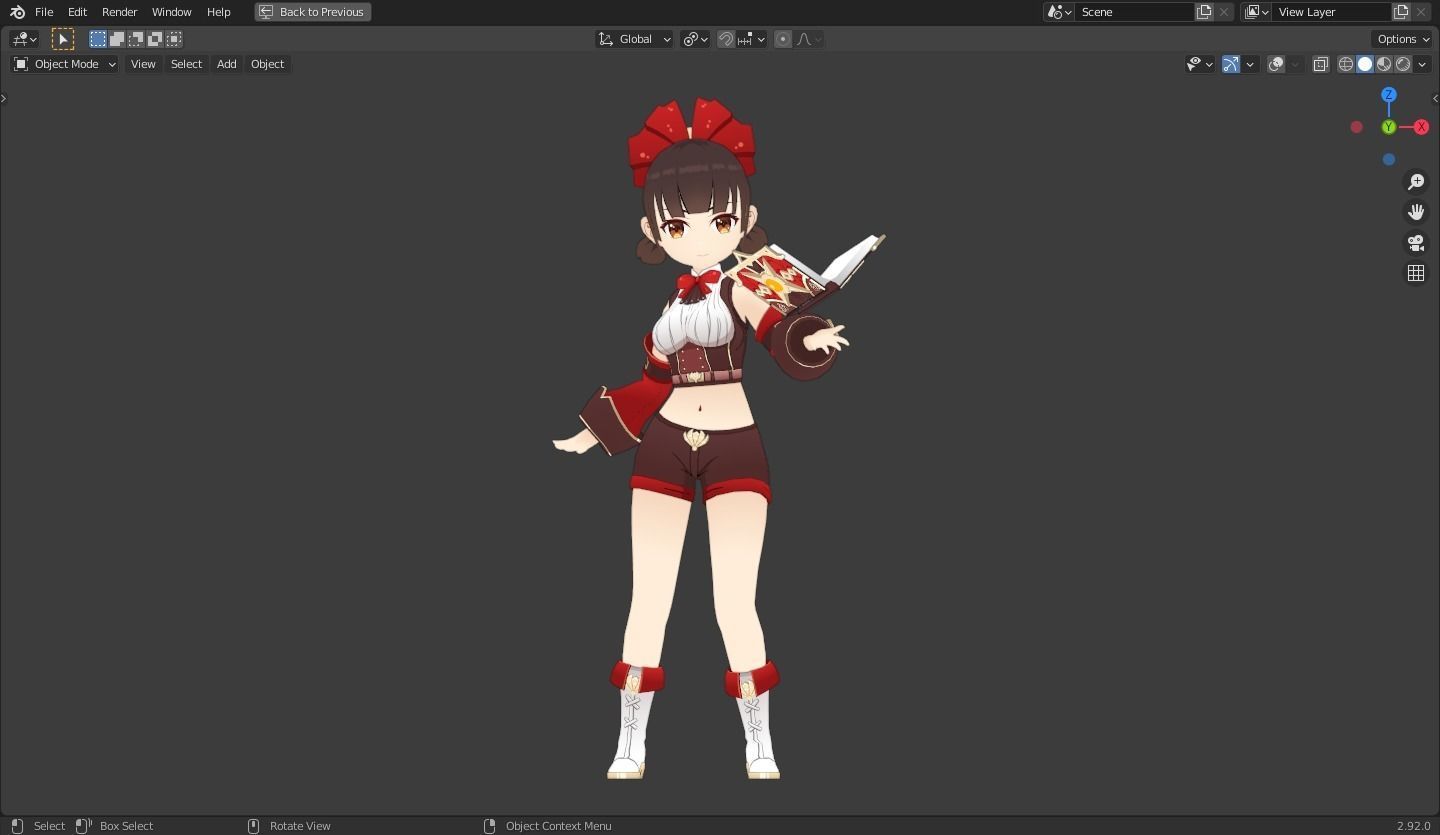Remove View Layer using its X icon
The image size is (1440, 835).
click(1421, 12)
